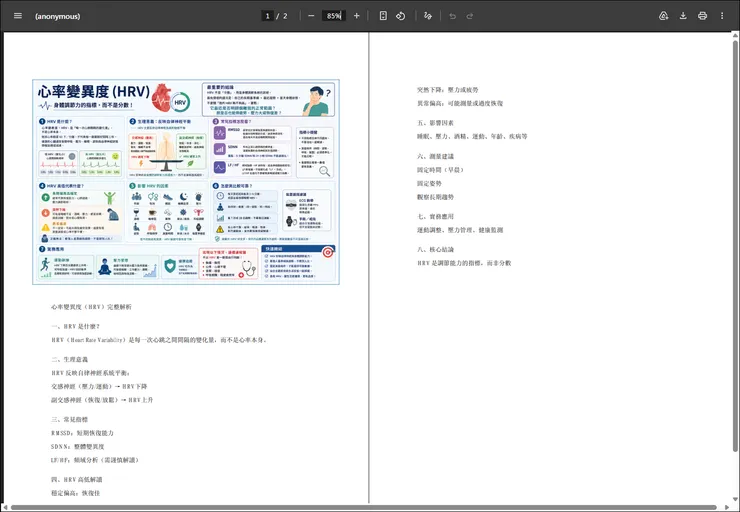Image resolution: width=740 pixels, height=512 pixels.
Task: Toggle fit to page button
Action: coord(383,16)
